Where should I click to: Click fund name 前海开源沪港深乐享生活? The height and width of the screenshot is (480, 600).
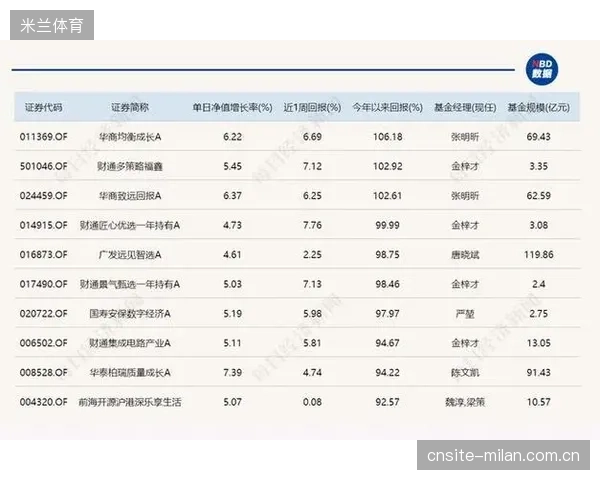[130, 402]
